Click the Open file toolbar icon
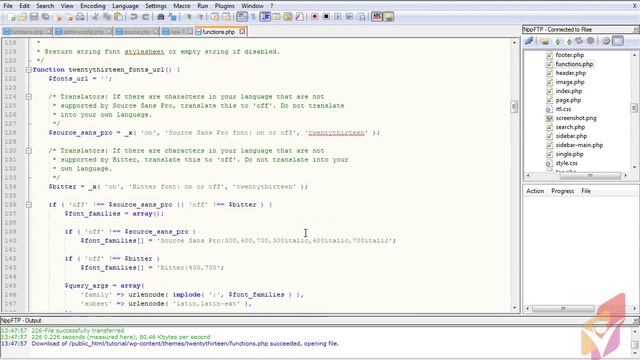The height and width of the screenshot is (360, 640). point(22,17)
